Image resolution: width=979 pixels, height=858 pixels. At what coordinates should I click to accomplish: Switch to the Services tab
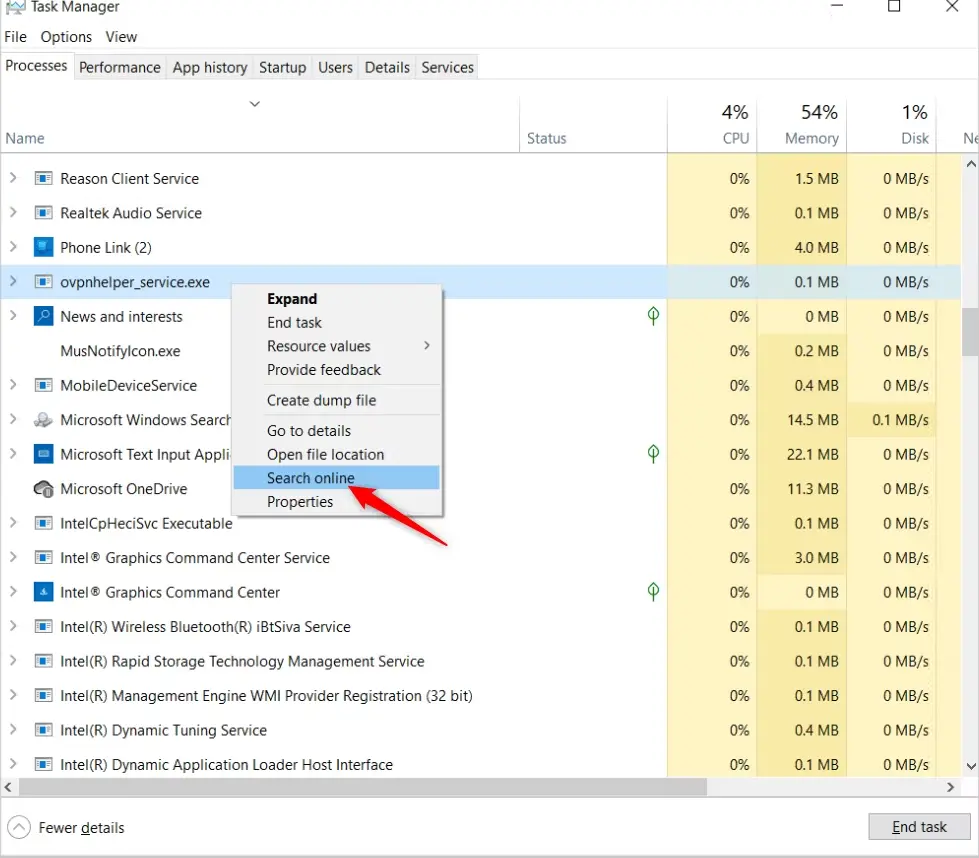pos(448,67)
